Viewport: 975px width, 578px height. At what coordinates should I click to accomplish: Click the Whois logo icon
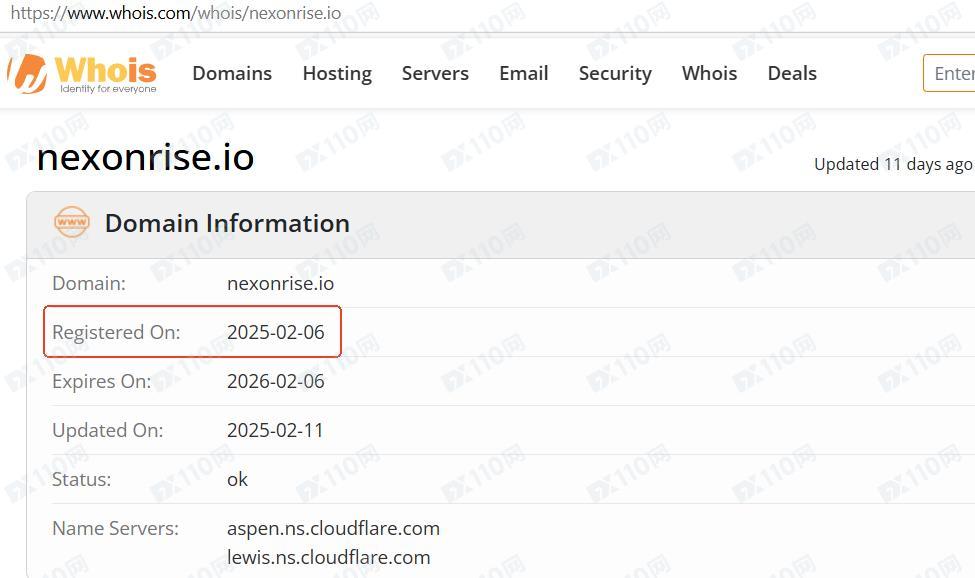(28, 73)
